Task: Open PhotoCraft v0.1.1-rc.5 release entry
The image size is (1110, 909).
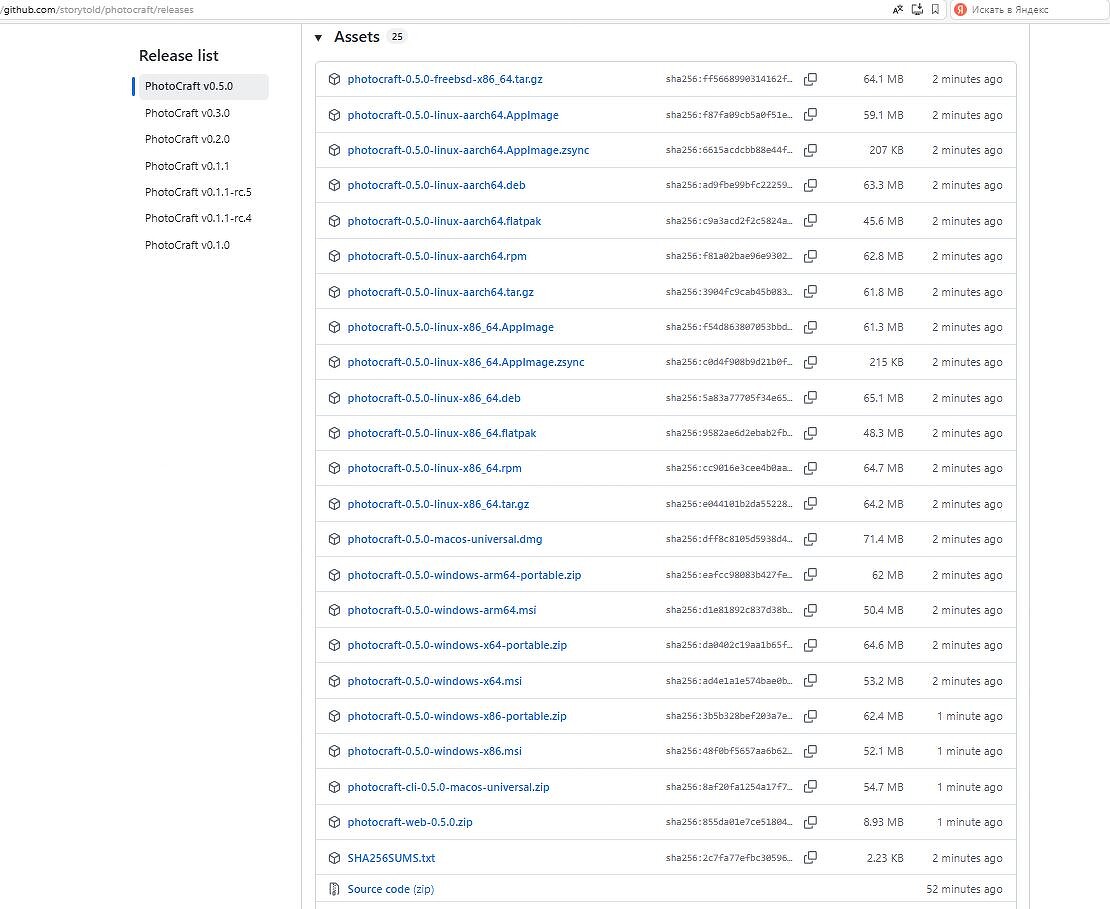Action: pyautogui.click(x=198, y=192)
